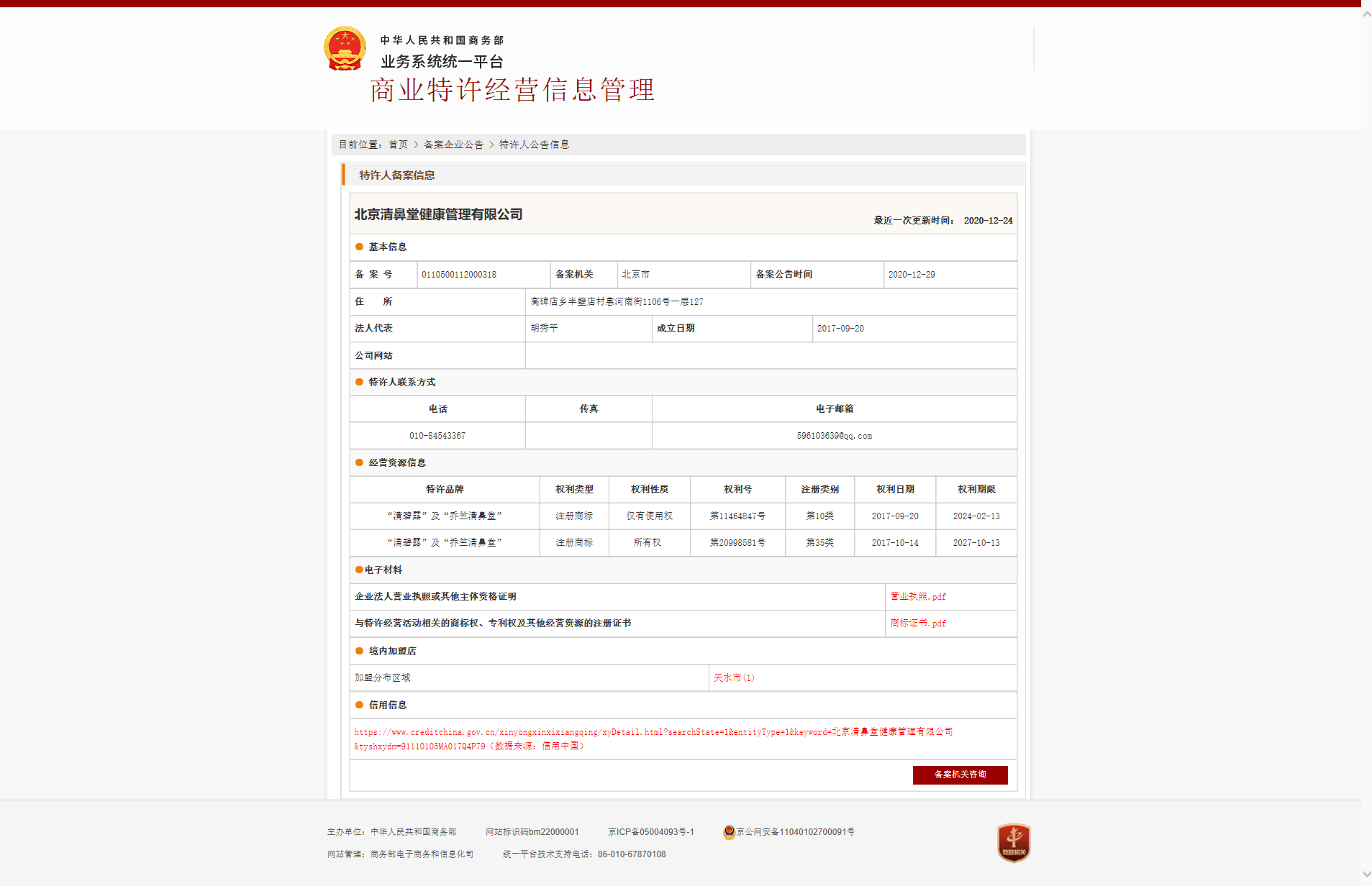Go to 首页 in the breadcrumb
This screenshot has height=886, width=1372.
[x=398, y=145]
